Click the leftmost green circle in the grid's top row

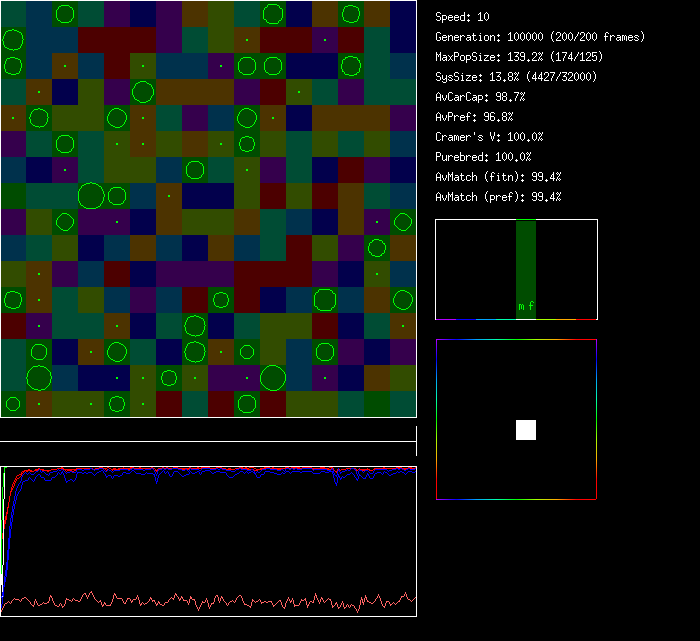(x=65, y=14)
